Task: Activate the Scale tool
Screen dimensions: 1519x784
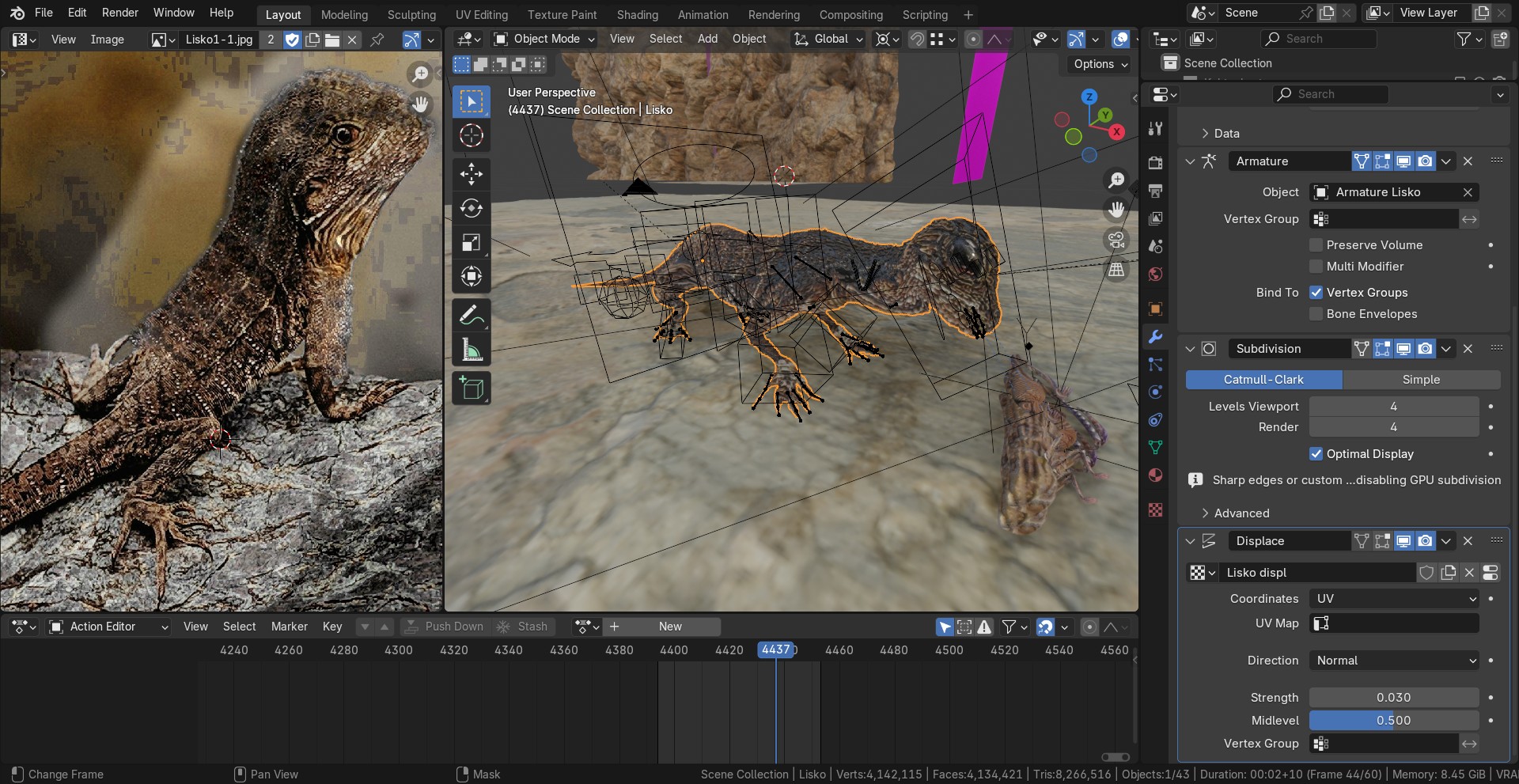Action: click(x=472, y=242)
